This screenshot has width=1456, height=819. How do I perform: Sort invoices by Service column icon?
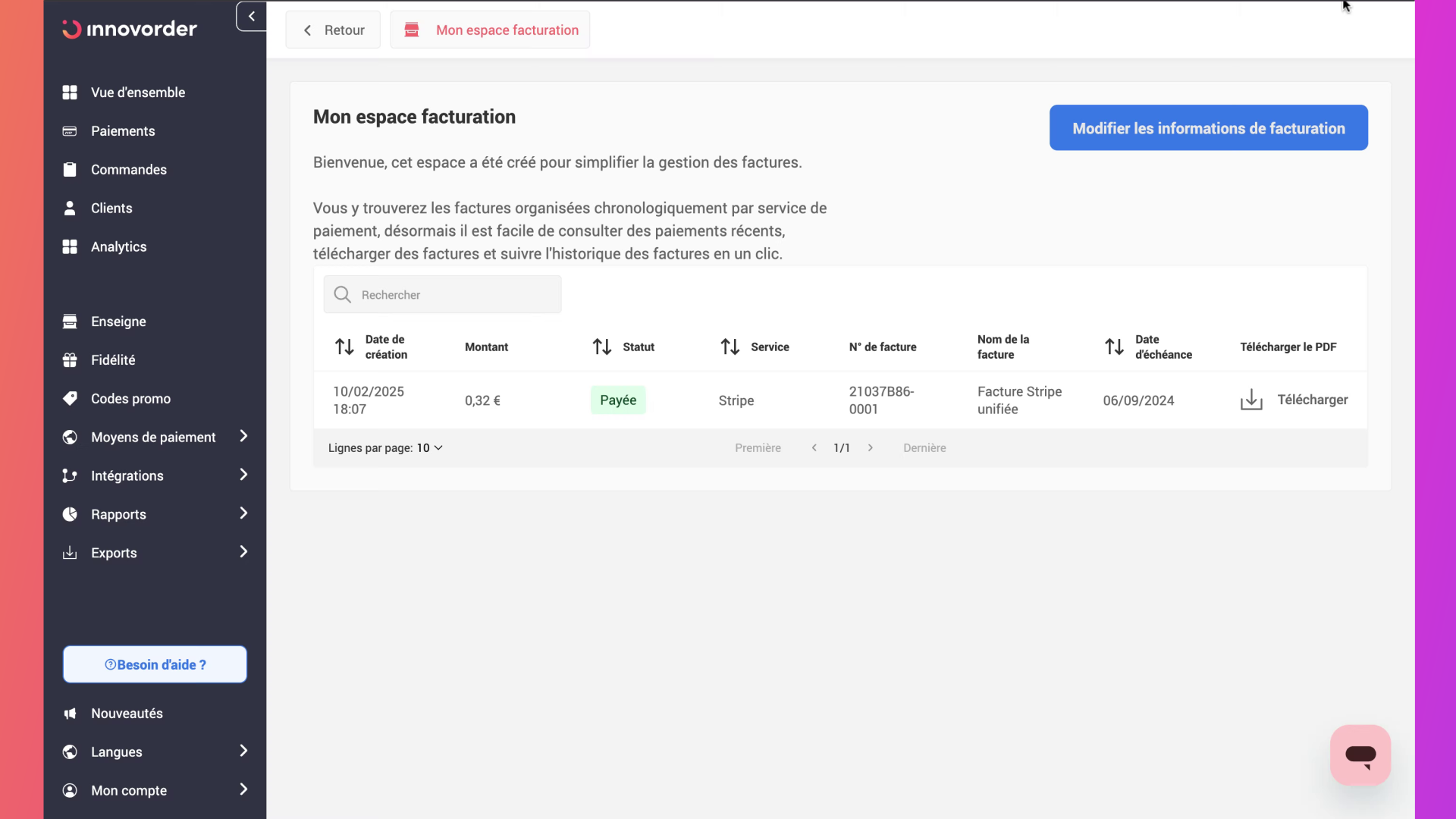730,347
